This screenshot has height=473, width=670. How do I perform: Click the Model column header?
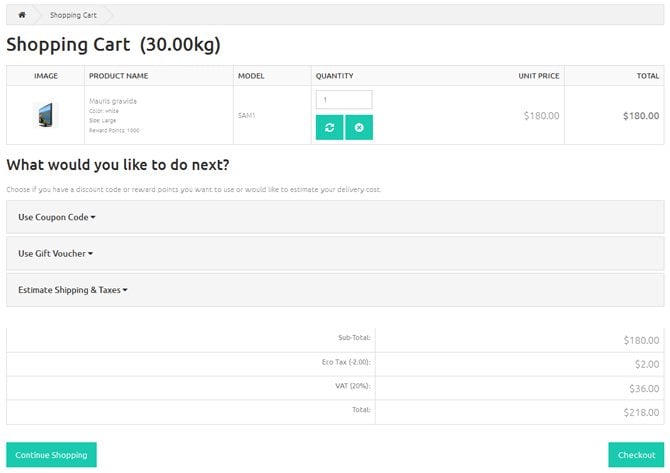coord(250,76)
